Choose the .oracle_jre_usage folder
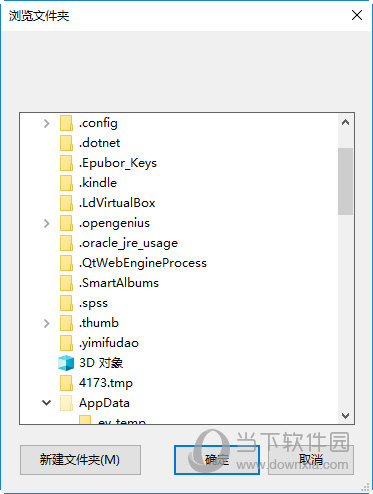Screen dimensions: 373x494 pyautogui.click(x=128, y=243)
